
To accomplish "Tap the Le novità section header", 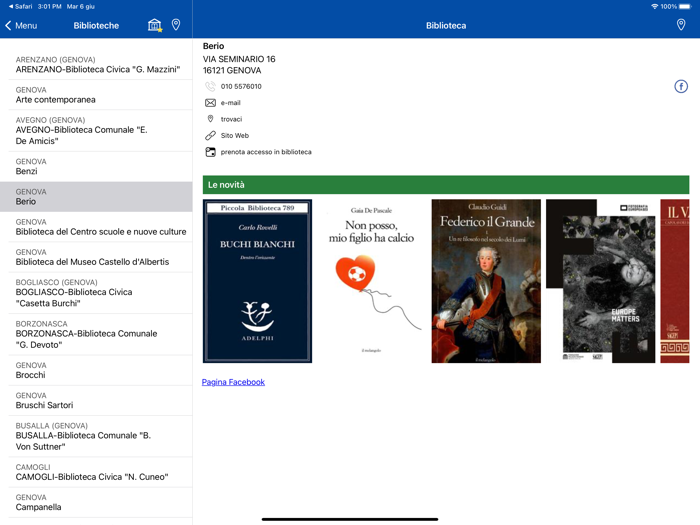I will [446, 185].
